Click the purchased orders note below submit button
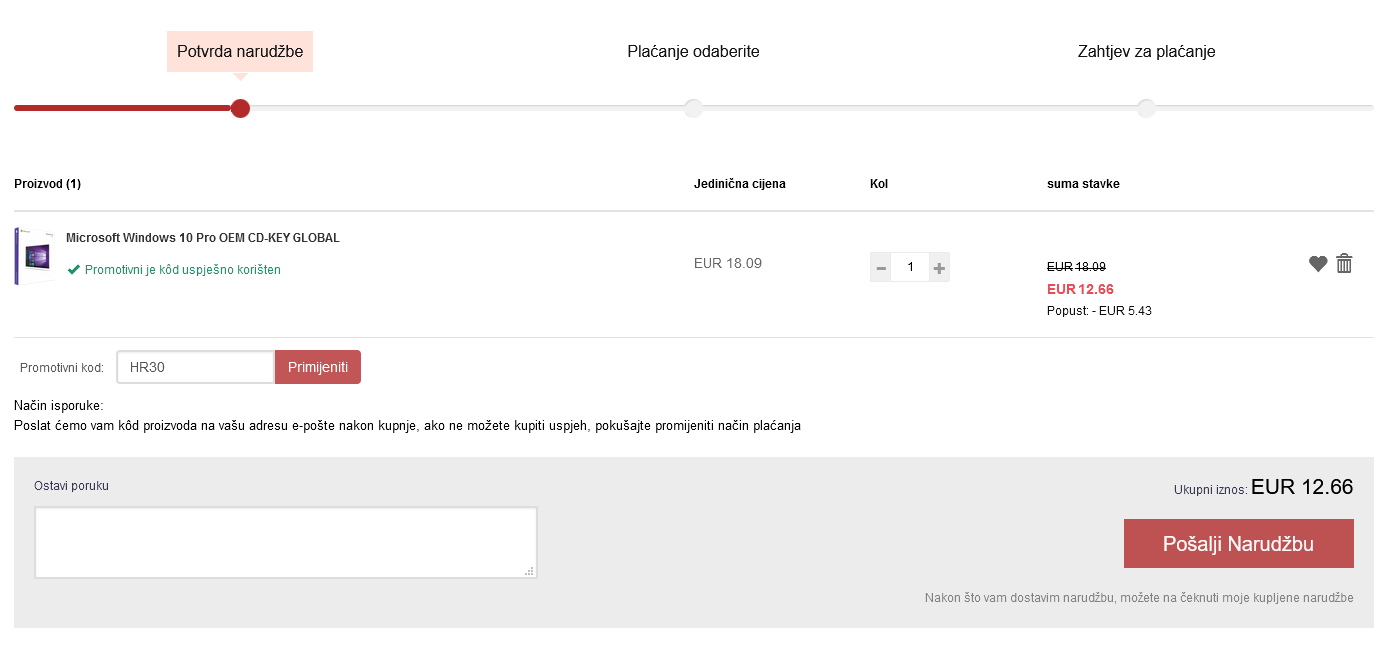1386x645 pixels. 1139,598
